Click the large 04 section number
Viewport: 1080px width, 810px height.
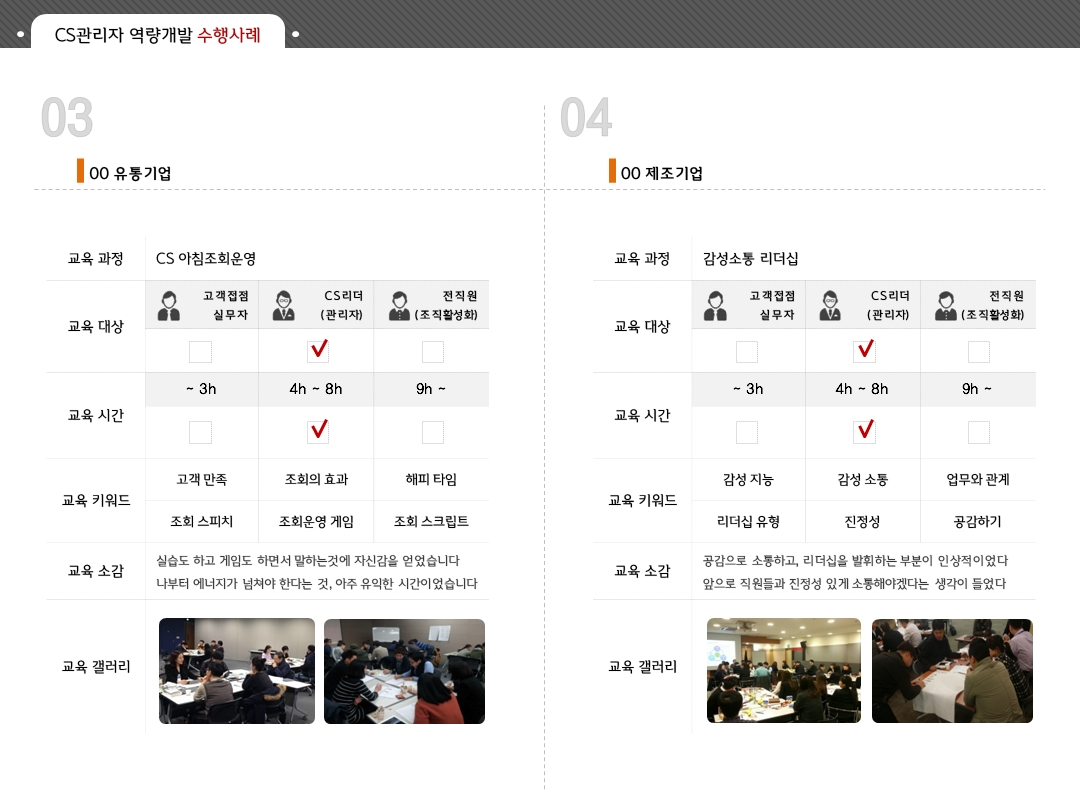[586, 118]
